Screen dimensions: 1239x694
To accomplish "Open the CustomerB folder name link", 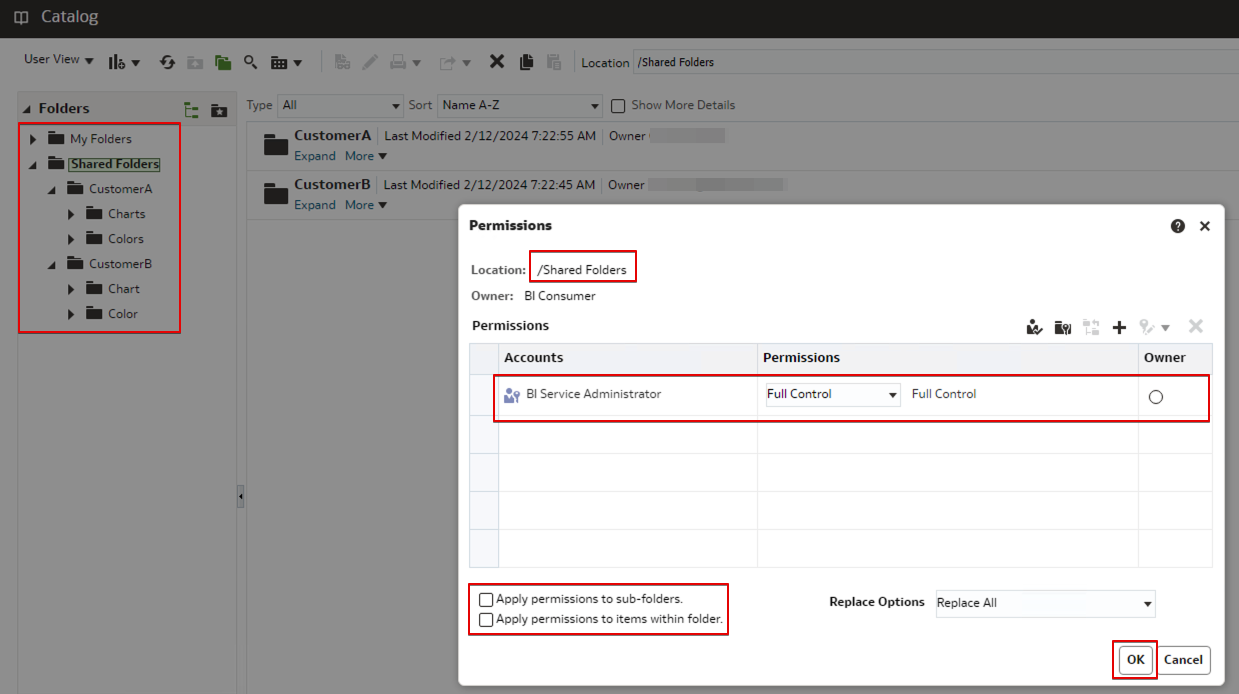I will pos(332,184).
